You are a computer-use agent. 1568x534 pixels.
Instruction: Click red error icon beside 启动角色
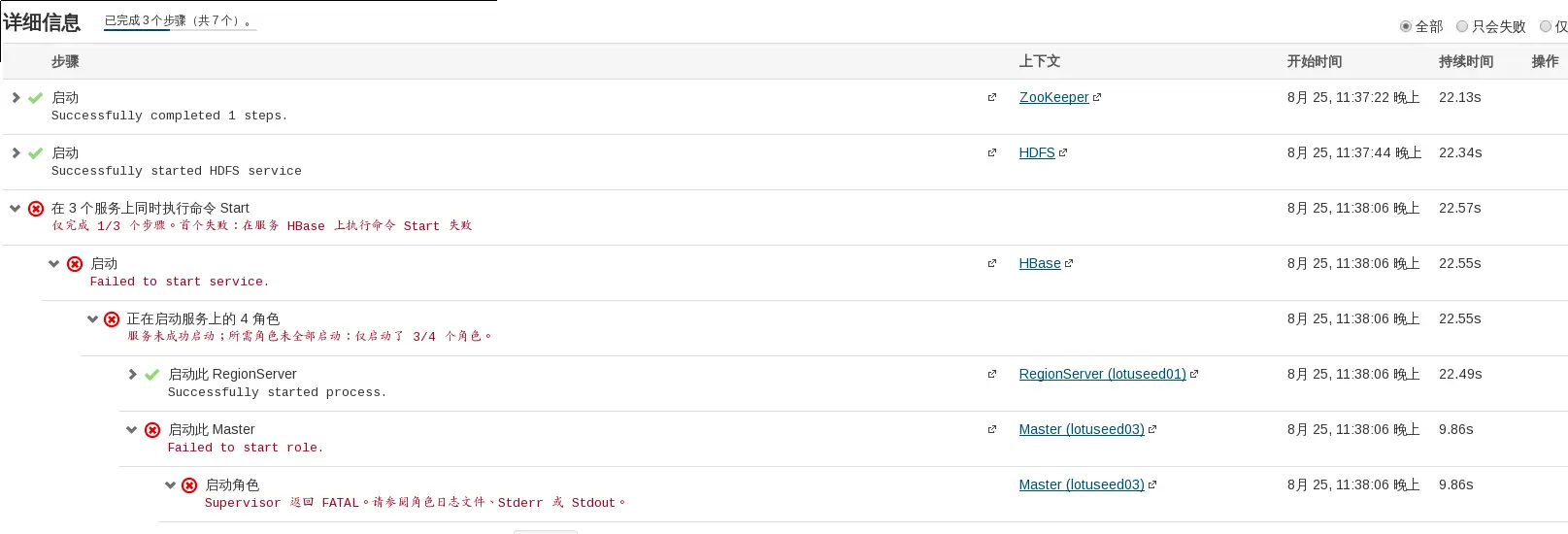tap(189, 485)
